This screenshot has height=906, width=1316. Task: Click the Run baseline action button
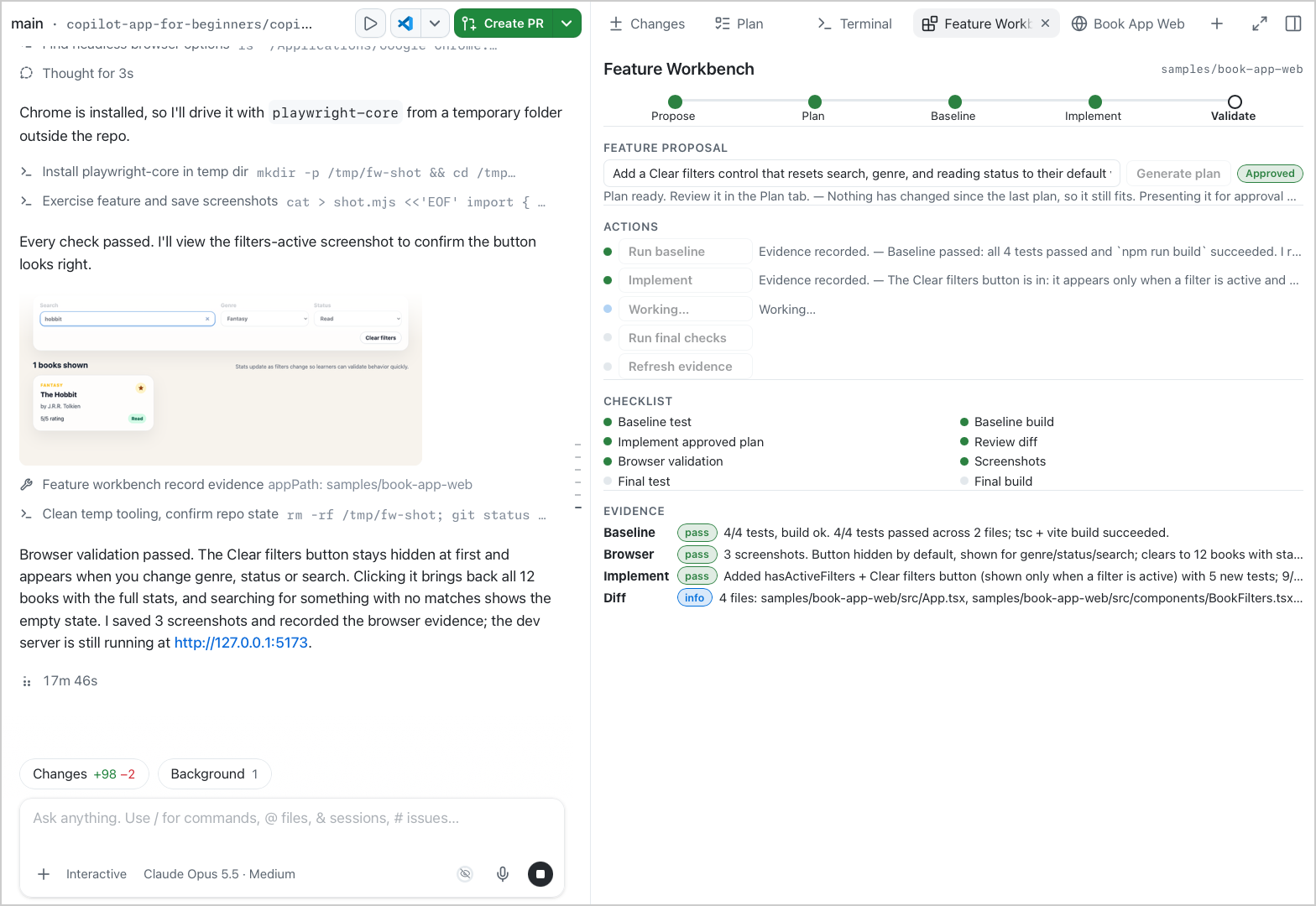coord(686,252)
